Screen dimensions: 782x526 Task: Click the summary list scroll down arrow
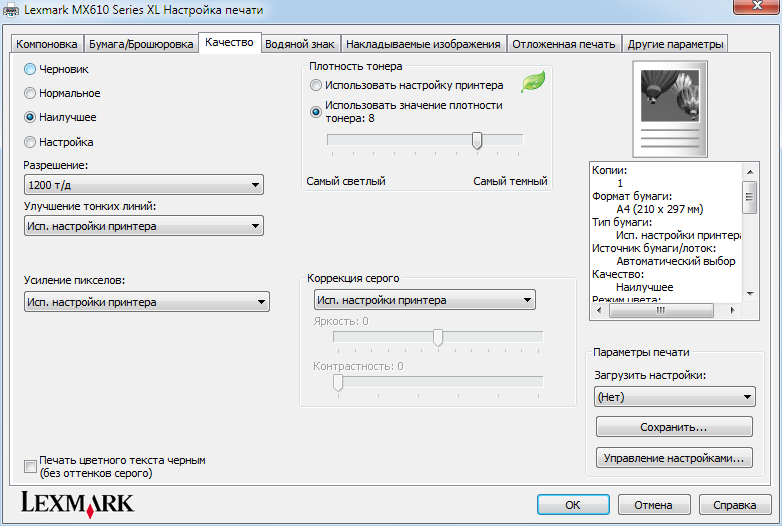tap(750, 294)
